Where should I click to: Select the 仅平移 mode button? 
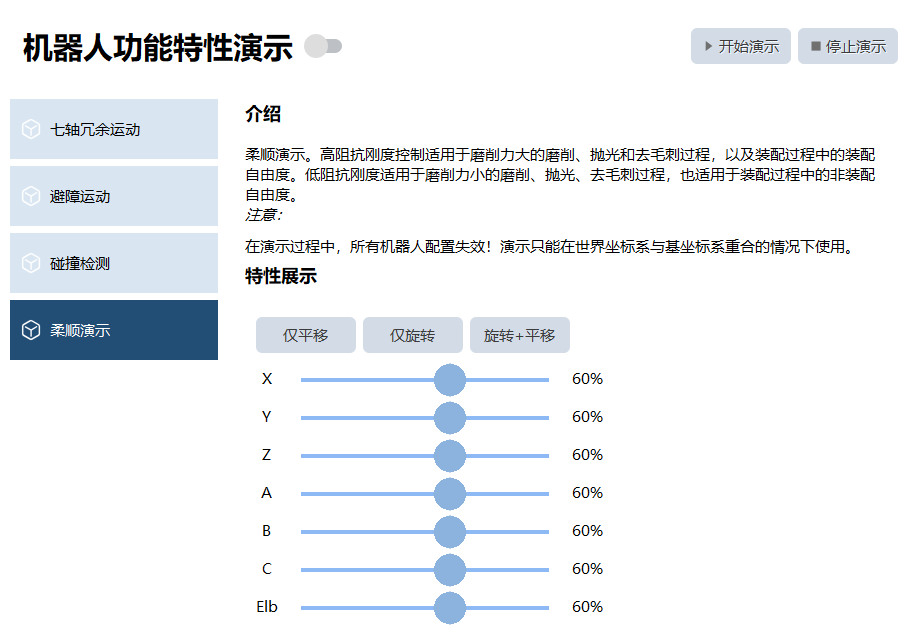(x=306, y=335)
